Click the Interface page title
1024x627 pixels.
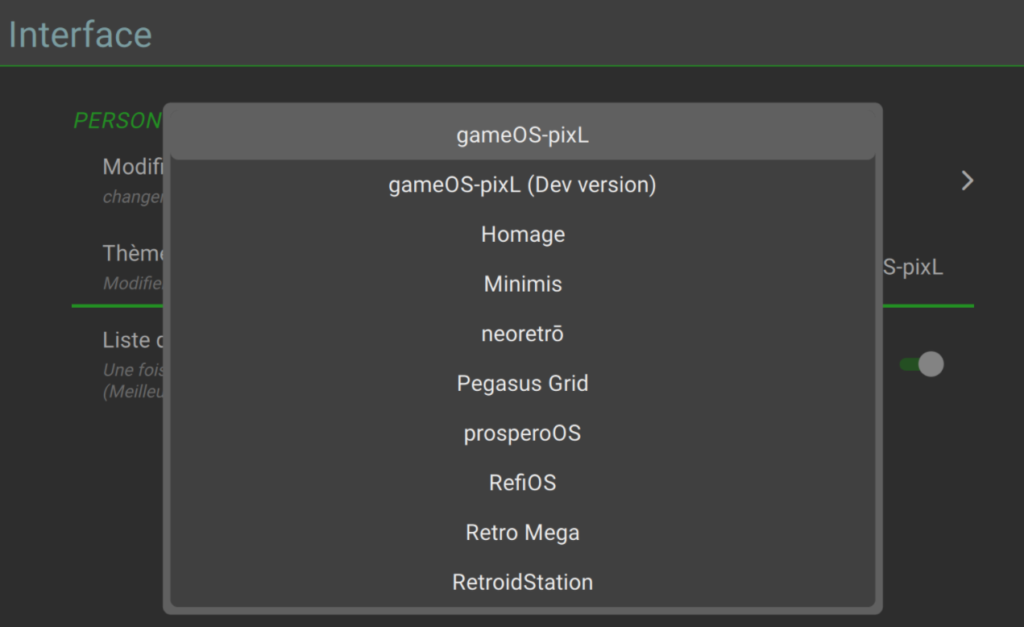(x=80, y=35)
